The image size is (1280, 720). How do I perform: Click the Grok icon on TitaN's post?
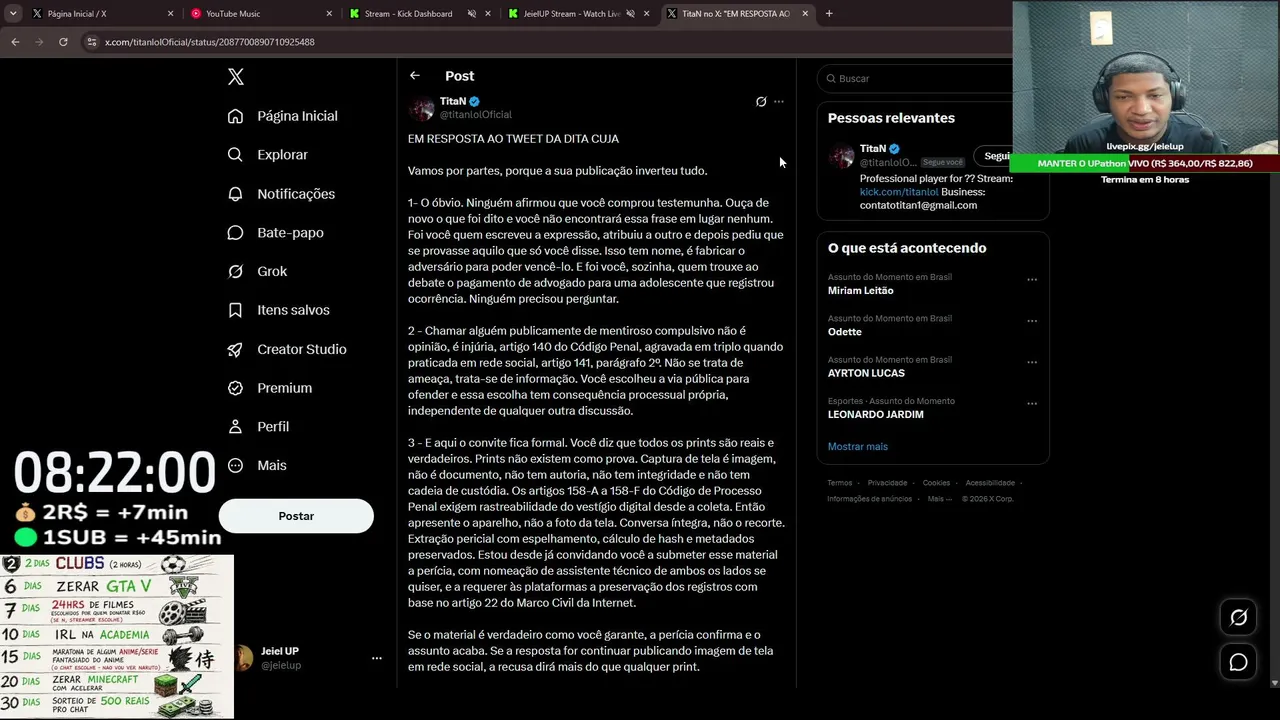(761, 102)
